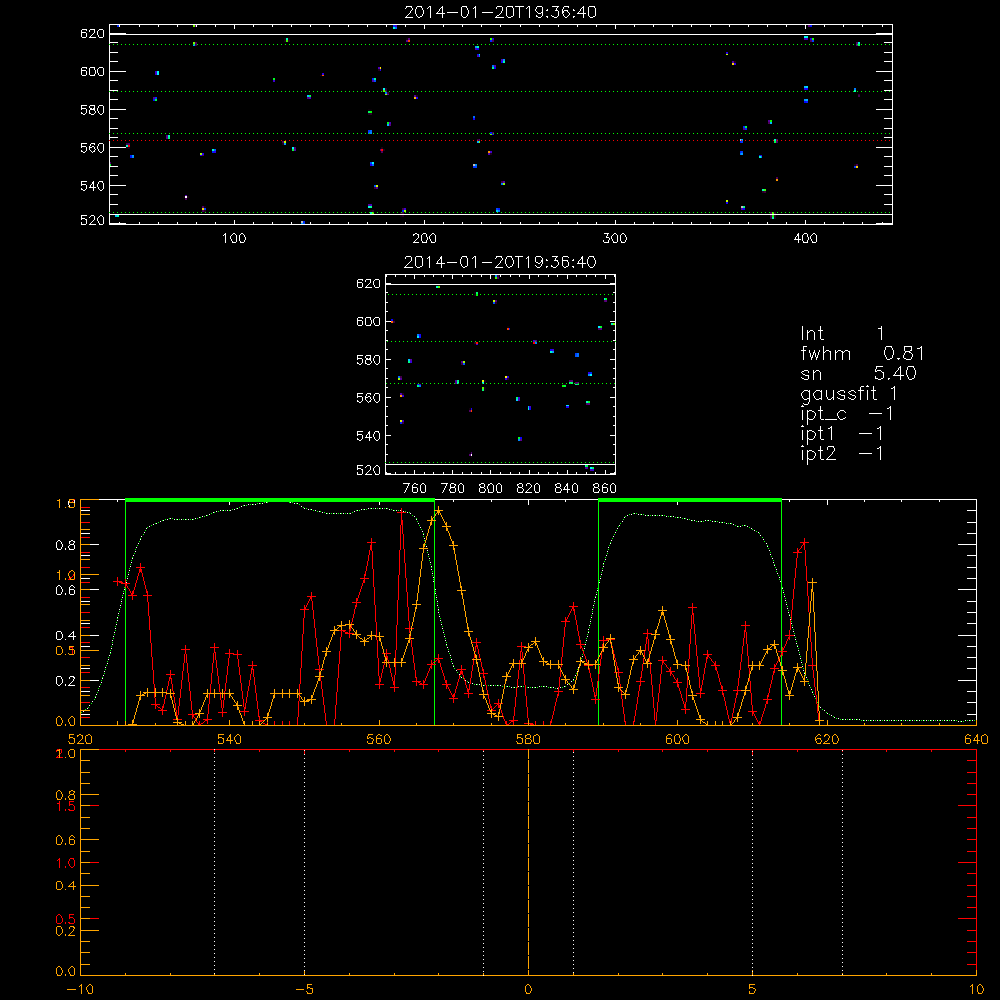The image size is (1000, 1000).
Task: Click orange y-axis label 0.6 of the bottom plot
Action: click(66, 841)
